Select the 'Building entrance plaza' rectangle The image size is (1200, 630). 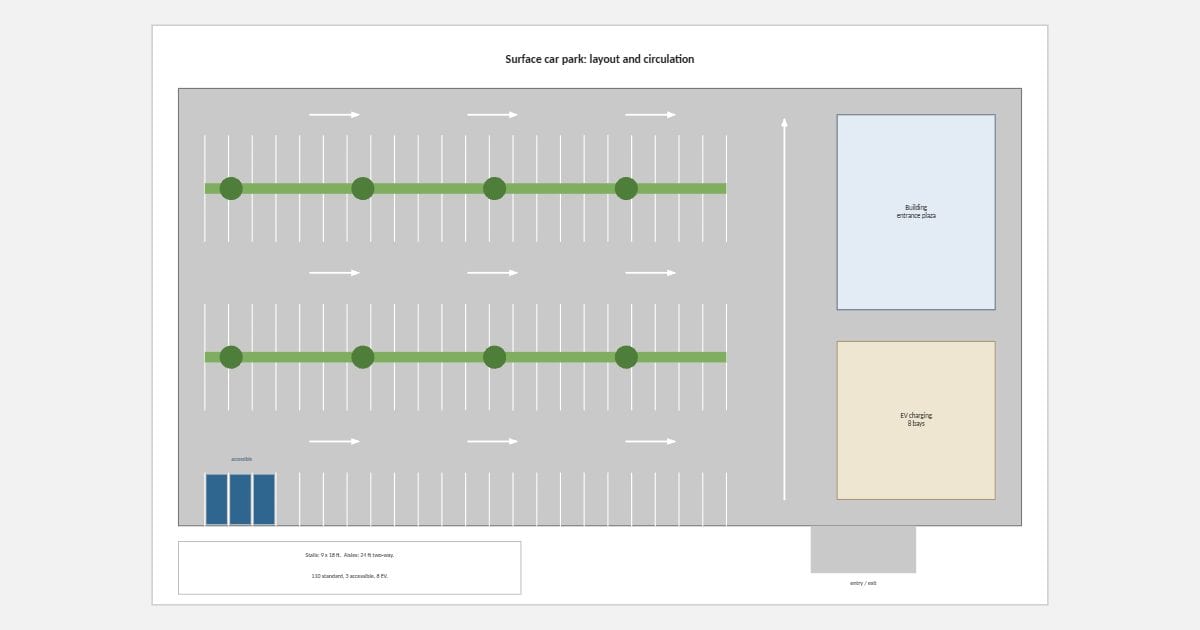point(916,212)
